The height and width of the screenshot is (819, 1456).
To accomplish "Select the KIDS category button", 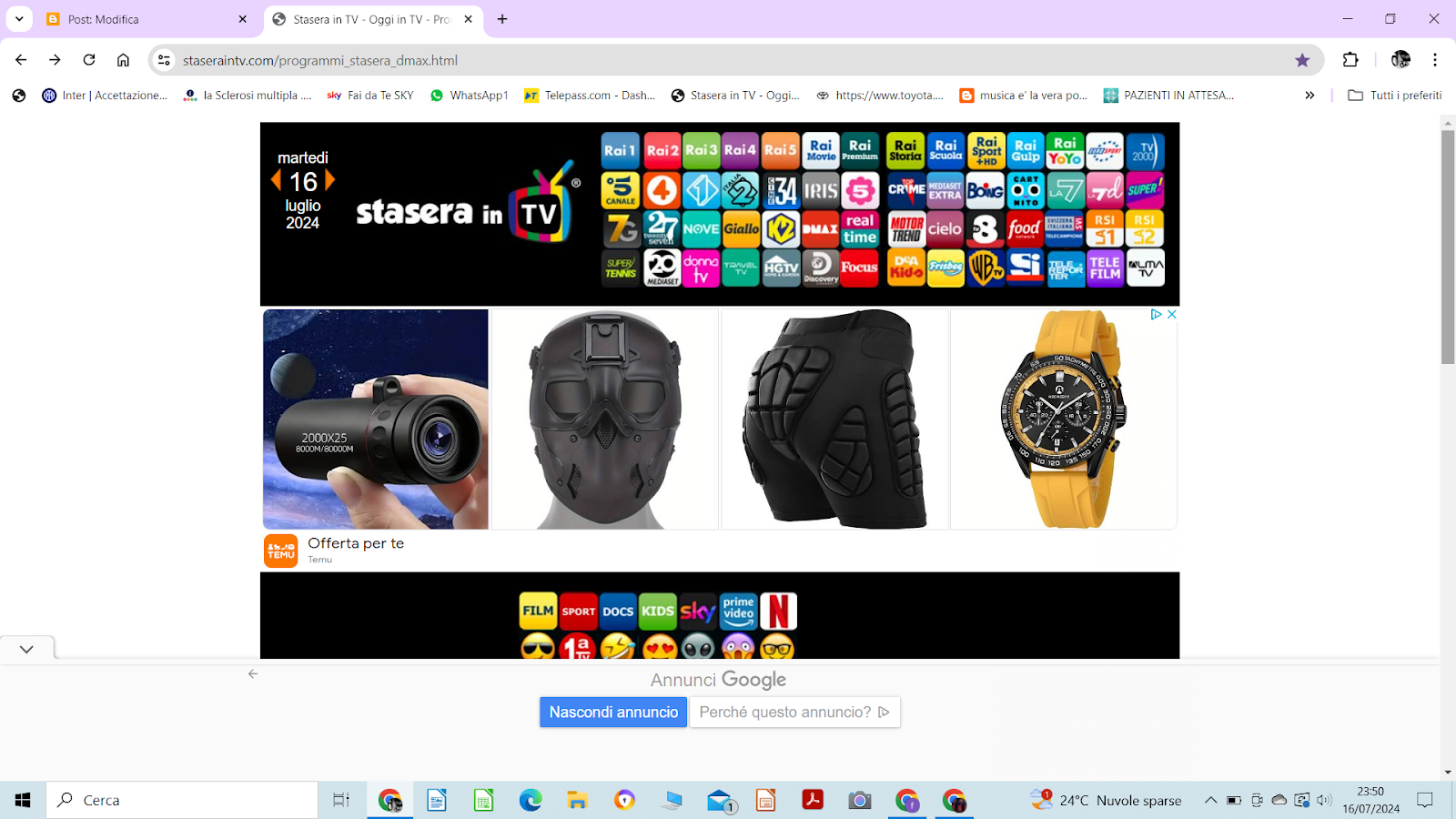I will (658, 612).
